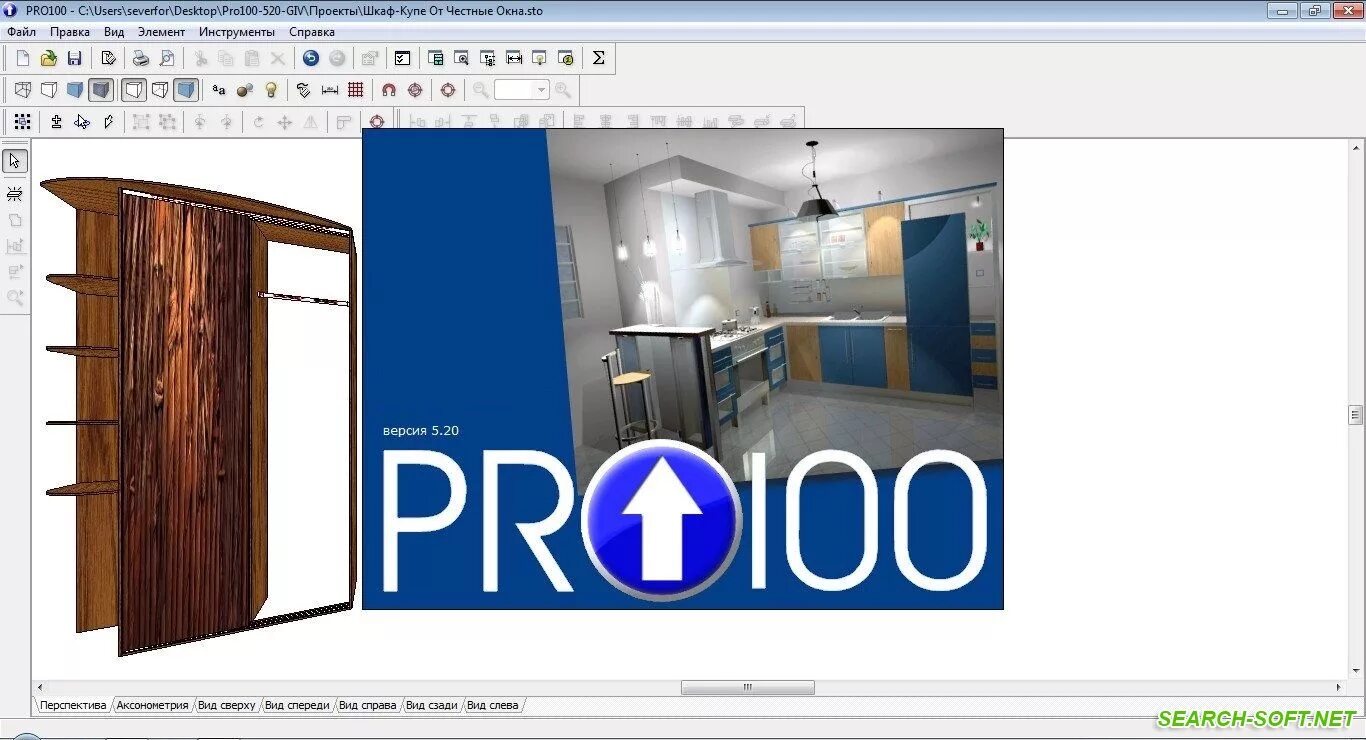Switch to the Вид сзади tab
This screenshot has height=740, width=1366.
[x=432, y=705]
